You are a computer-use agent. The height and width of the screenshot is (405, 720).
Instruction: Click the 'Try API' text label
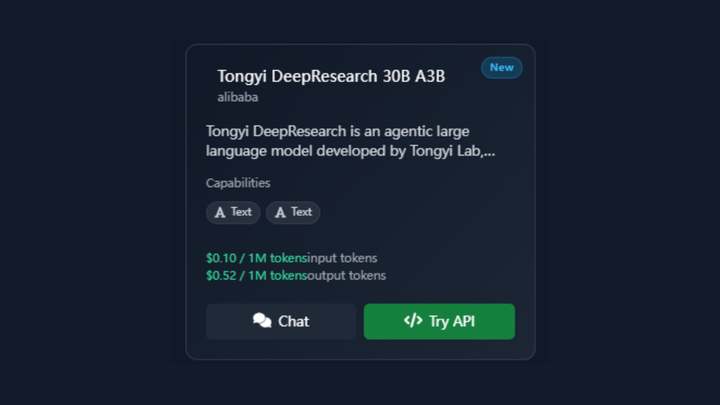tap(451, 321)
